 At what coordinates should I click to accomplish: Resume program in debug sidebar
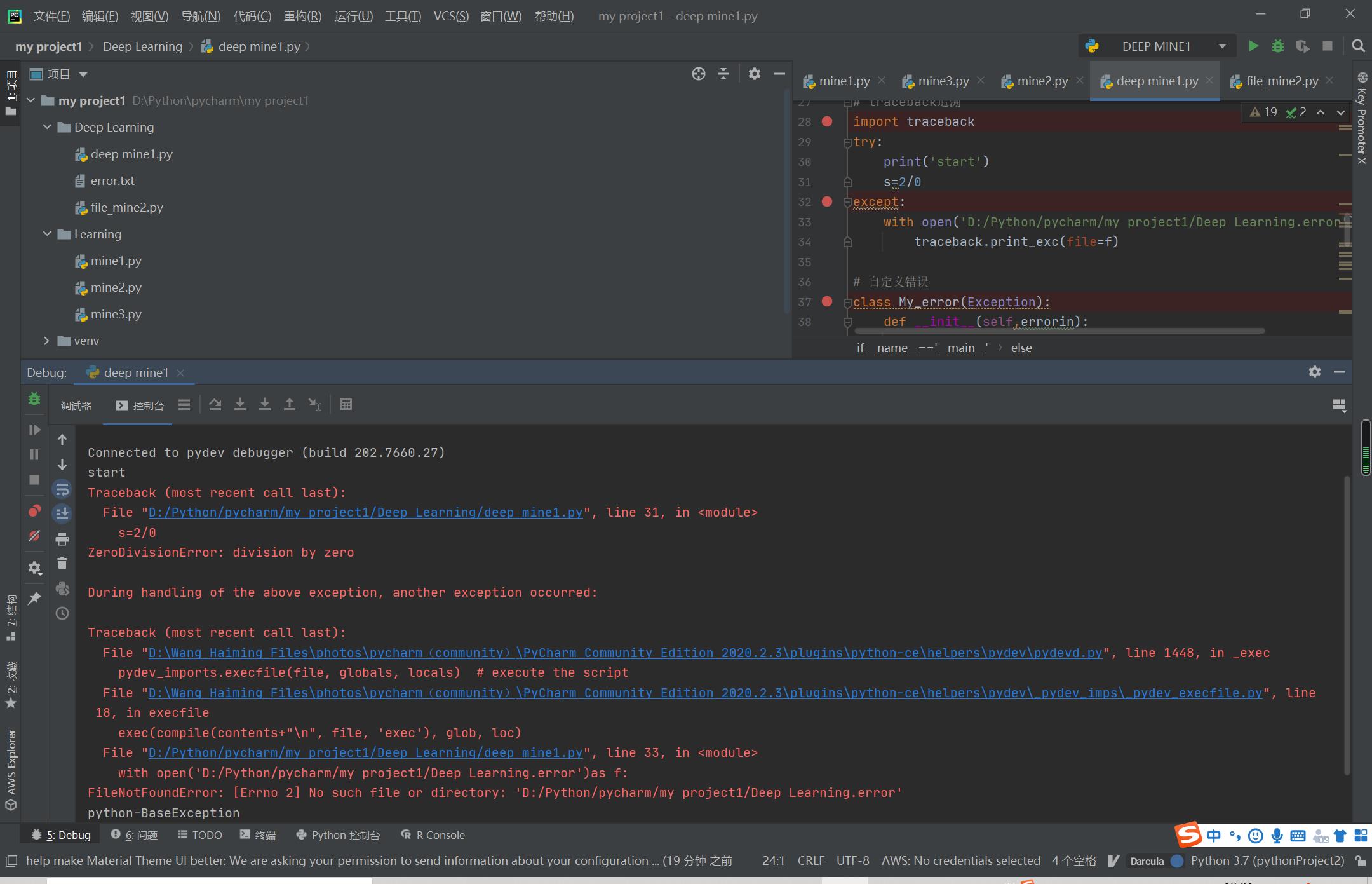coord(34,430)
